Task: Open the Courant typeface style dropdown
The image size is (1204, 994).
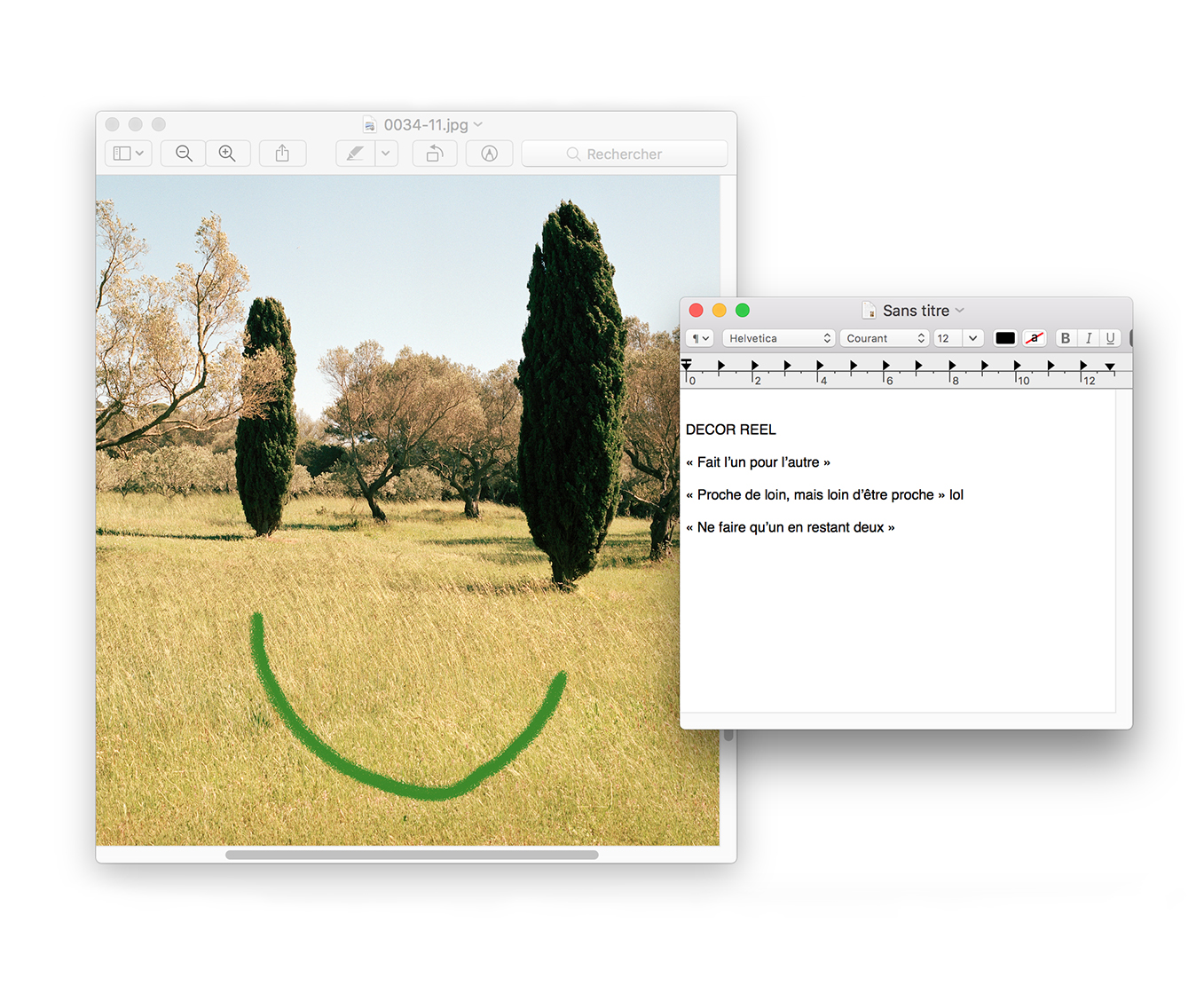Action: (x=885, y=338)
